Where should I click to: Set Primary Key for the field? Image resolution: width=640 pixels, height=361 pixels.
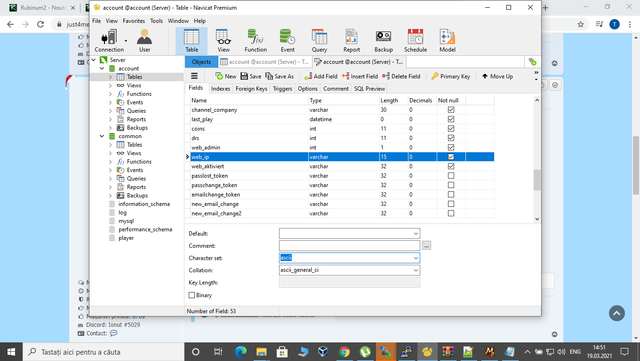click(451, 76)
